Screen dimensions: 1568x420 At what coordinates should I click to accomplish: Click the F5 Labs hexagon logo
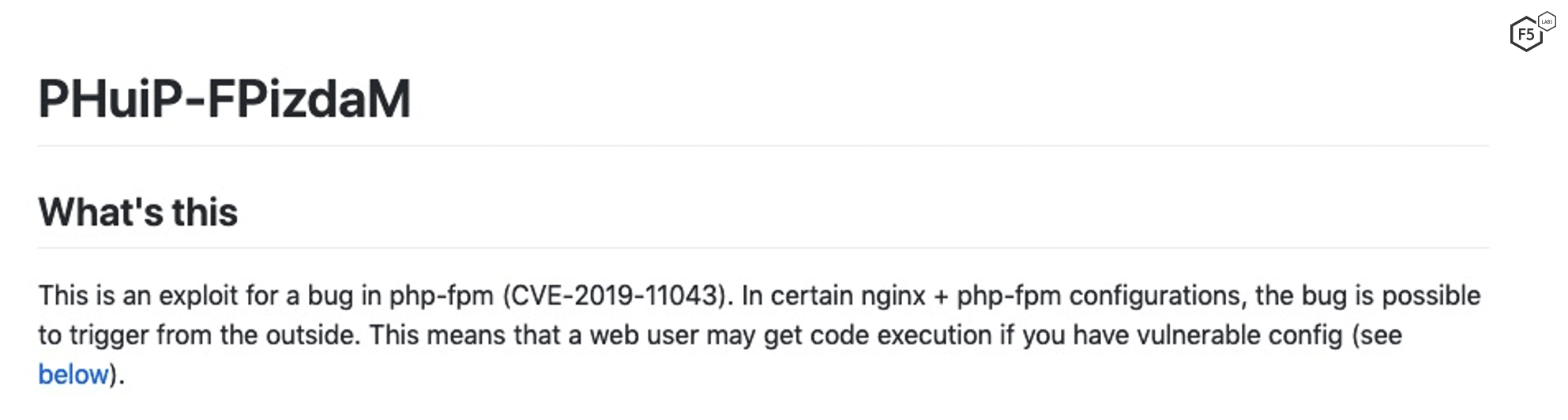click(x=1525, y=35)
